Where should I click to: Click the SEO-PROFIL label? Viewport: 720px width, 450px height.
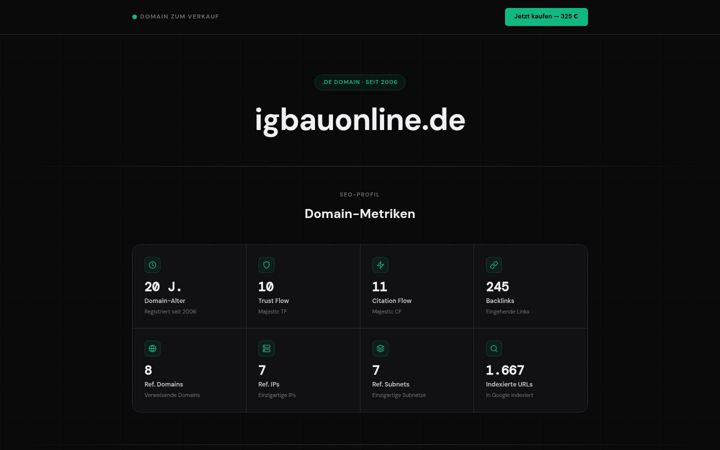click(360, 195)
